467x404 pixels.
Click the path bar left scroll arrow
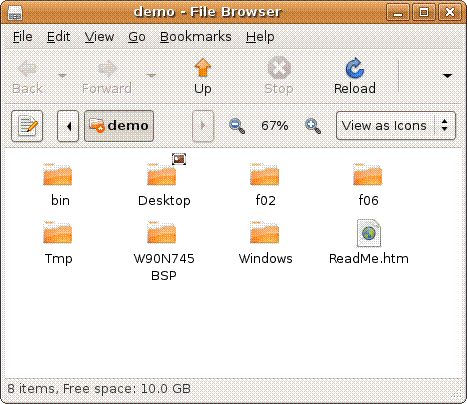[x=68, y=126]
